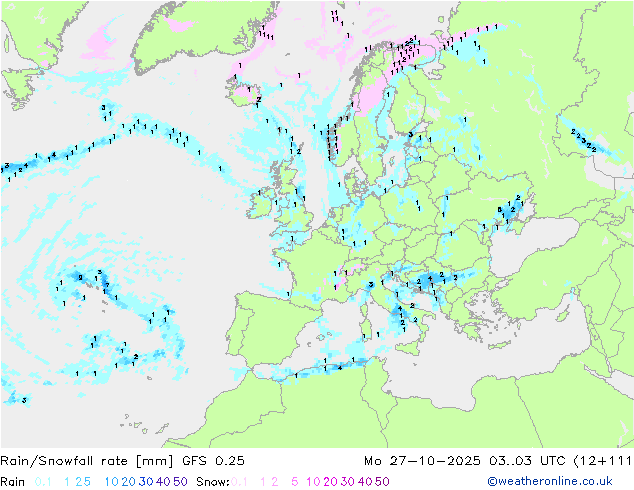Pick the rain legend 40 value
Image resolution: width=634 pixels, height=490 pixels.
[163, 482]
